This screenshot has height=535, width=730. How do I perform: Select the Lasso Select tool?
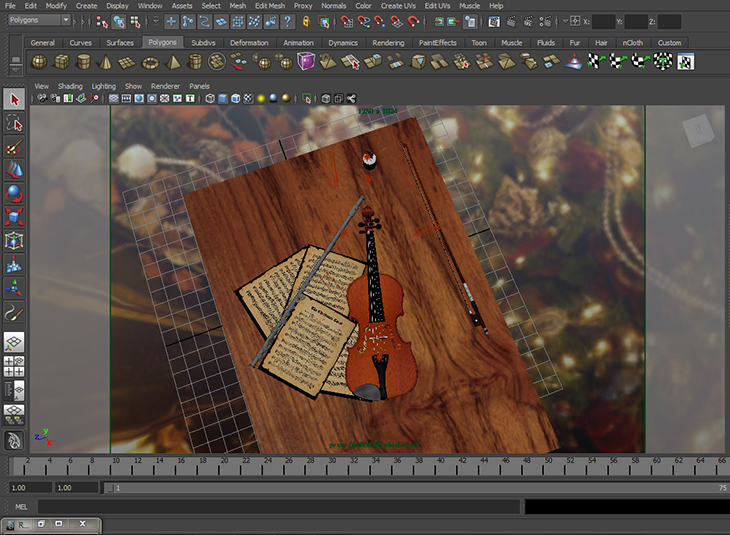[x=14, y=123]
